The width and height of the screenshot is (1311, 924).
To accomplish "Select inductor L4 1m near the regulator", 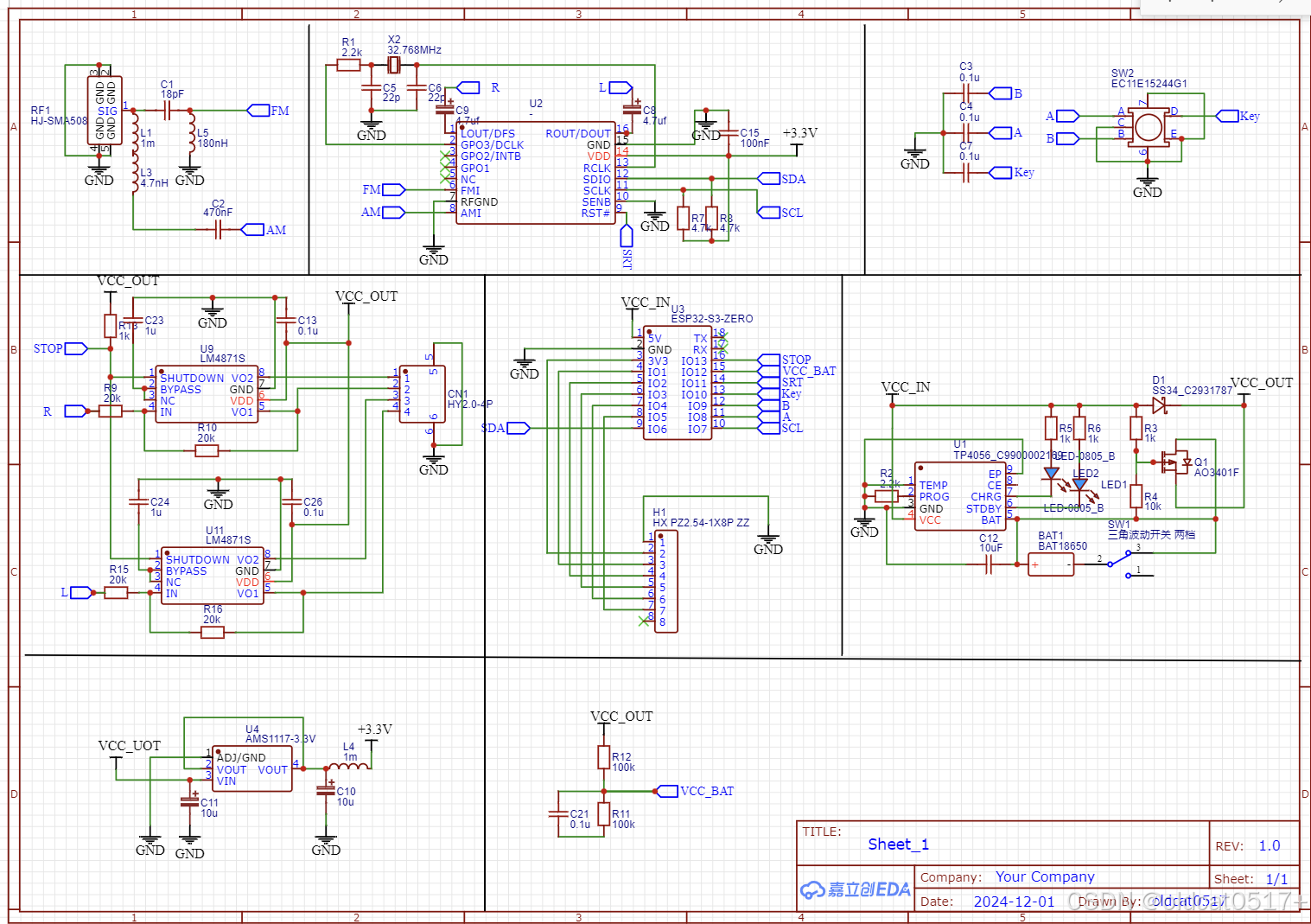I will click(x=349, y=765).
